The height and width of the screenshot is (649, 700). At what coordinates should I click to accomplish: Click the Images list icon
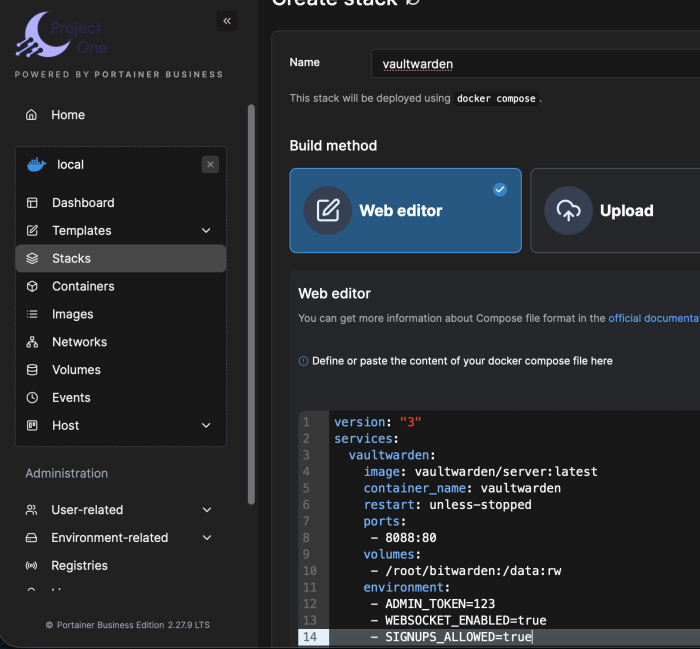[x=32, y=314]
